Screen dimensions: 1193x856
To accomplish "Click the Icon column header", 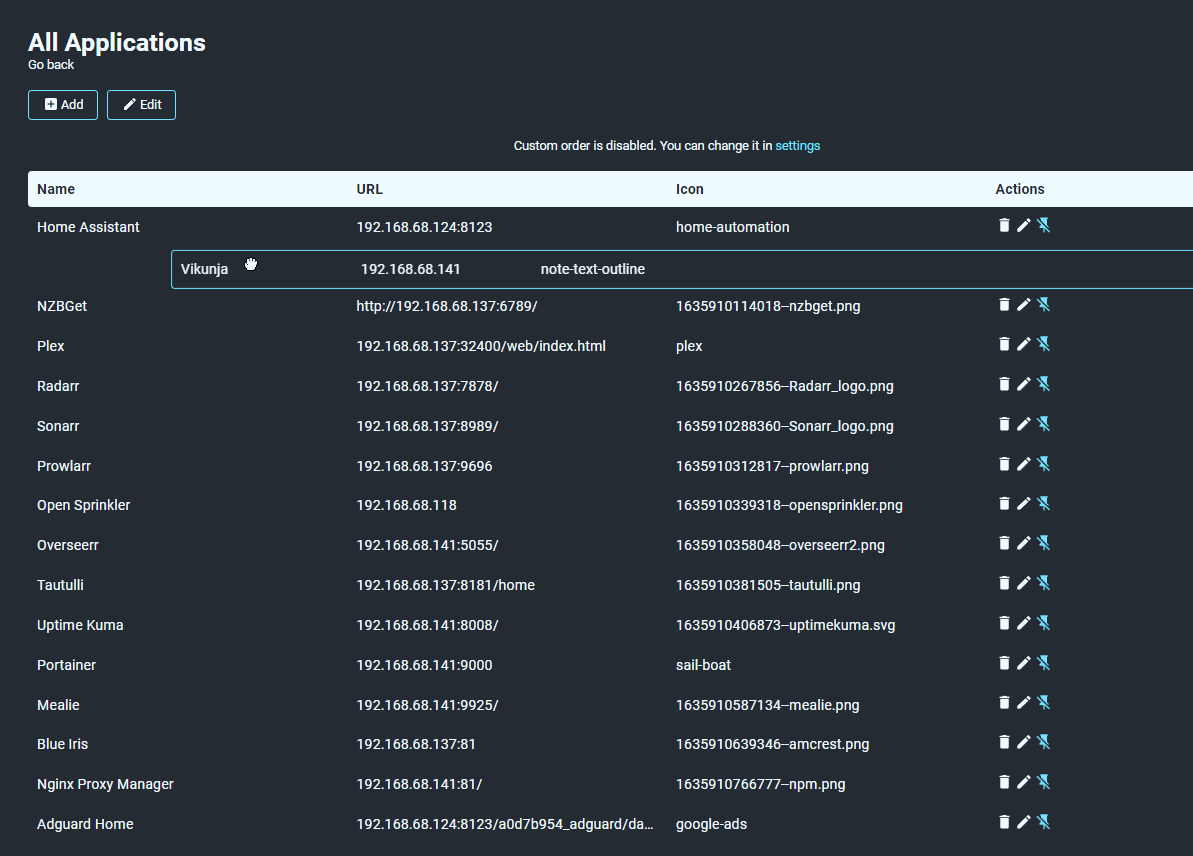I will tap(690, 189).
